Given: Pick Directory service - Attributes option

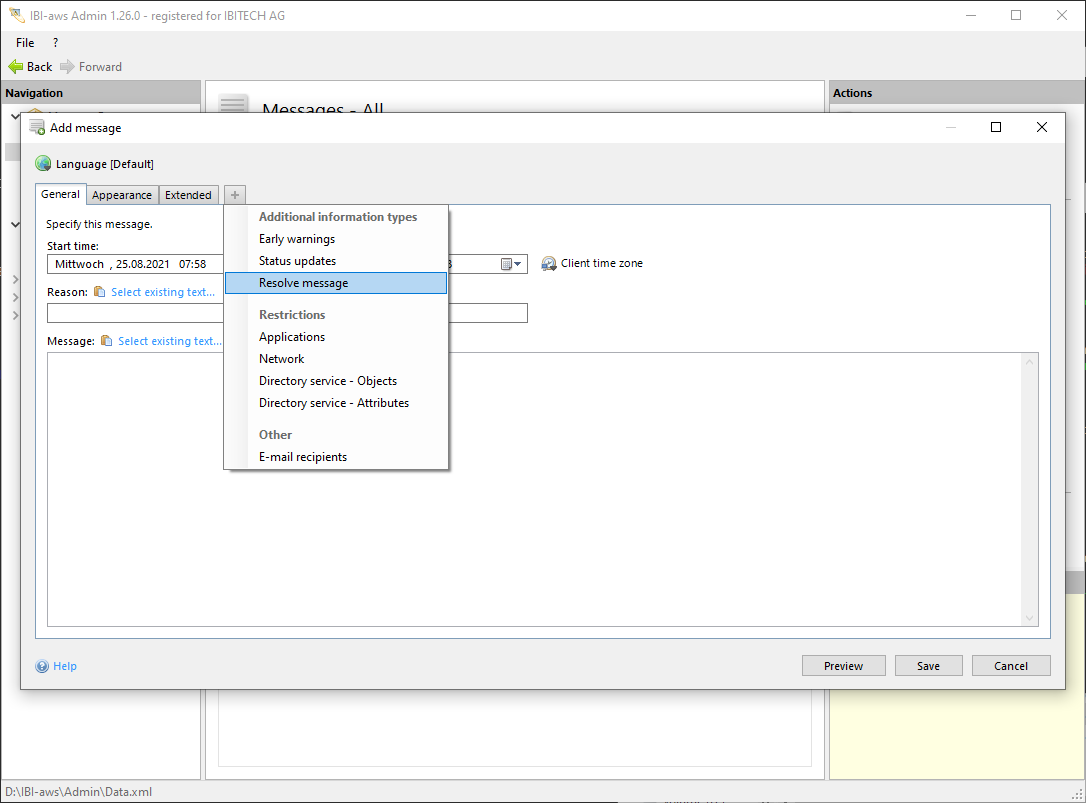Looking at the screenshot, I should (x=333, y=403).
